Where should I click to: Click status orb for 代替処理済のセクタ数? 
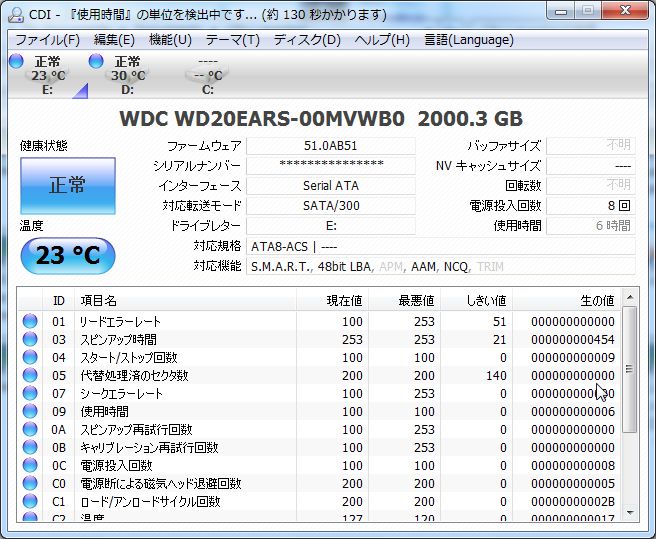(30, 375)
